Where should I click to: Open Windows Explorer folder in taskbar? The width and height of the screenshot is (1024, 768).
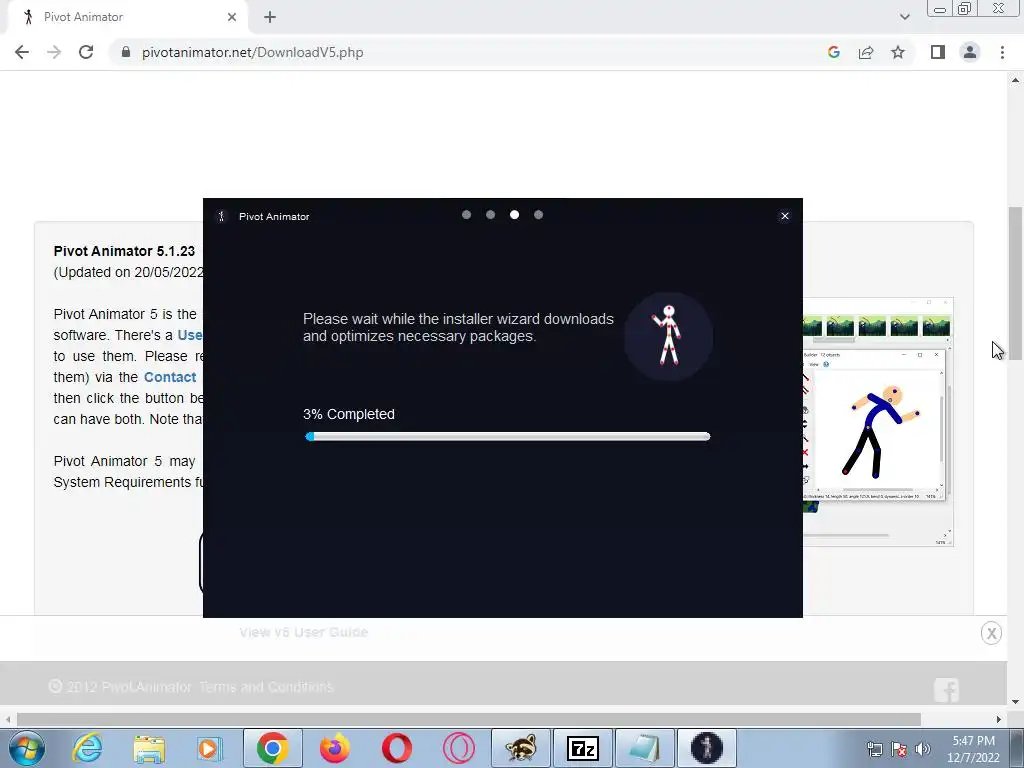[149, 748]
